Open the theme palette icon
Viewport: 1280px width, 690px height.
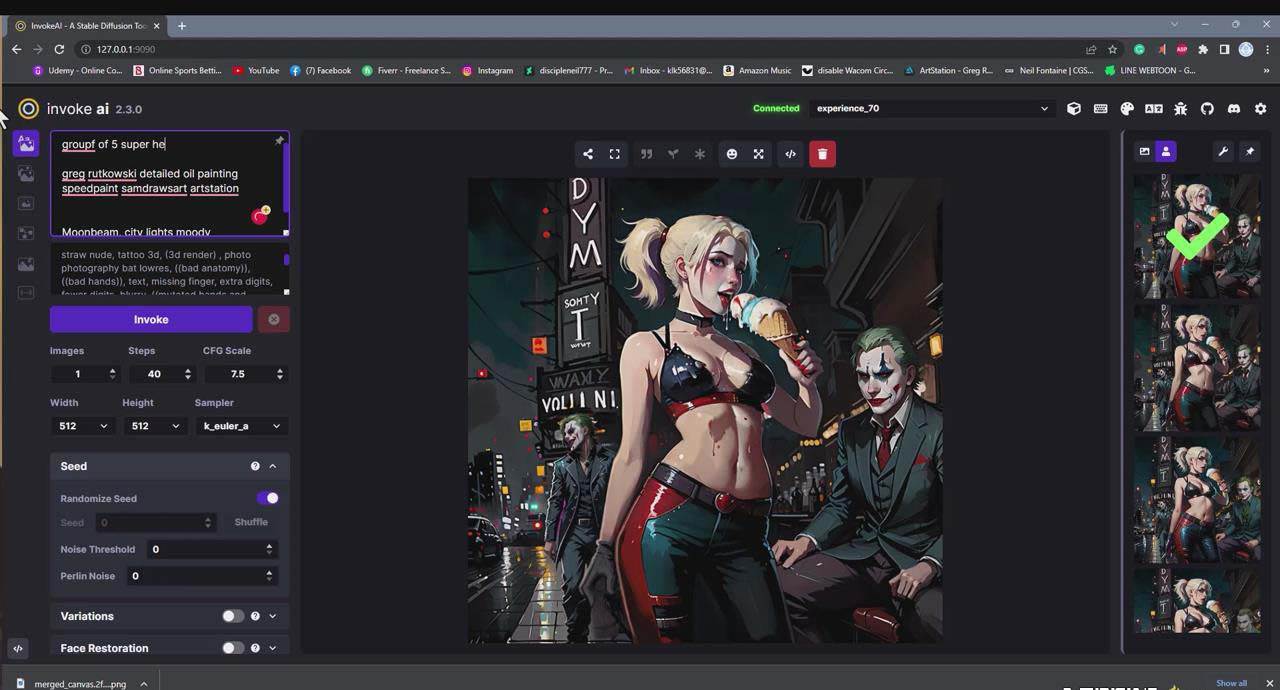(x=1127, y=108)
